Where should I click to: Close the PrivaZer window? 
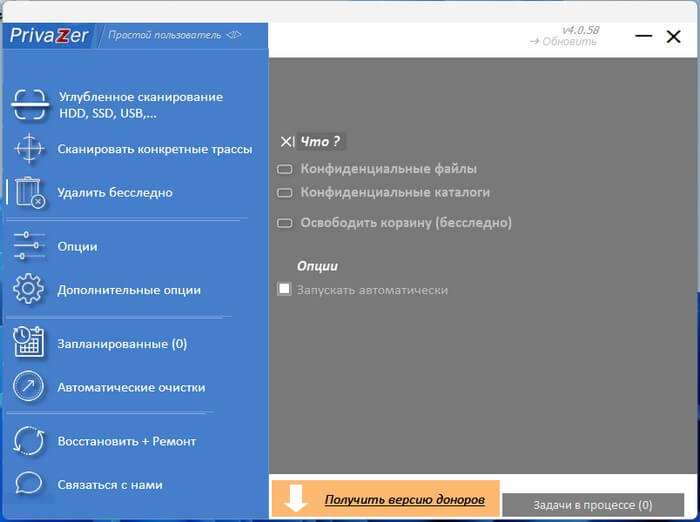pyautogui.click(x=673, y=37)
